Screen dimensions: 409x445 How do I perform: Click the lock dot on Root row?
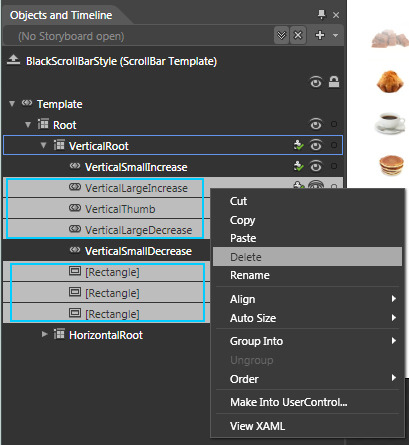(334, 124)
